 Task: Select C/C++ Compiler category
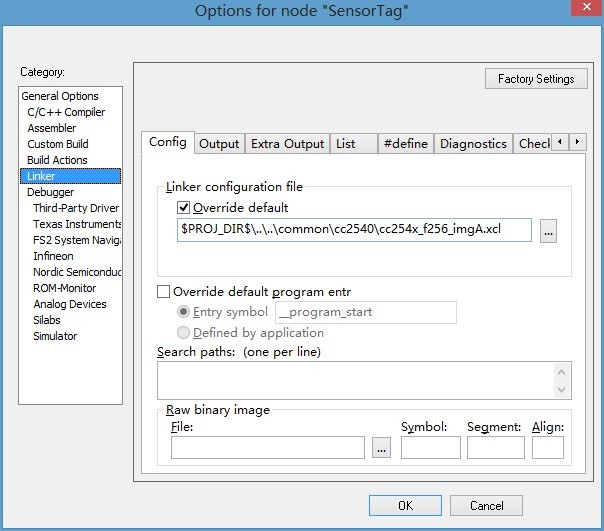tap(66, 112)
